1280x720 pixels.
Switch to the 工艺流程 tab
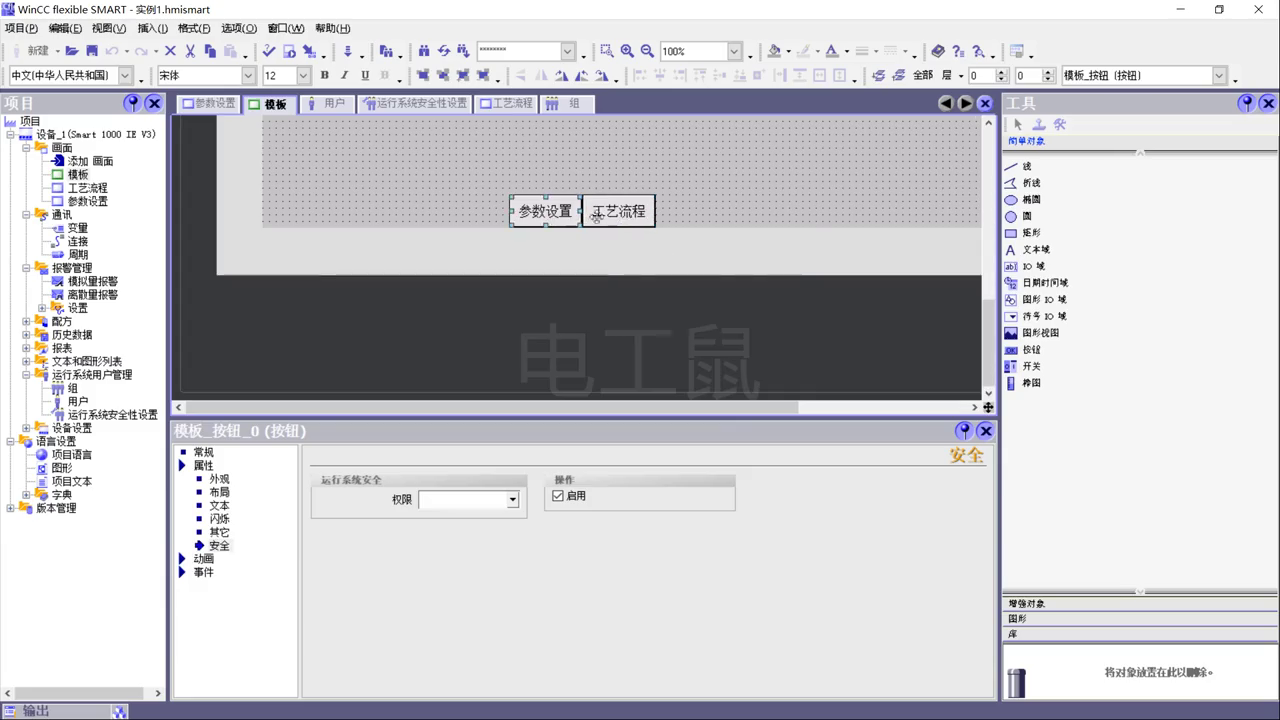tap(506, 103)
